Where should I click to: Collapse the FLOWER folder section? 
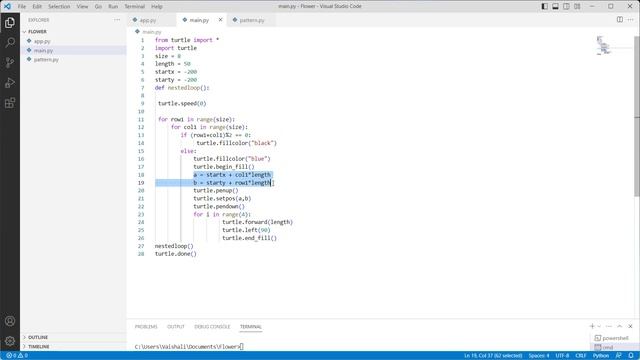click(37, 31)
